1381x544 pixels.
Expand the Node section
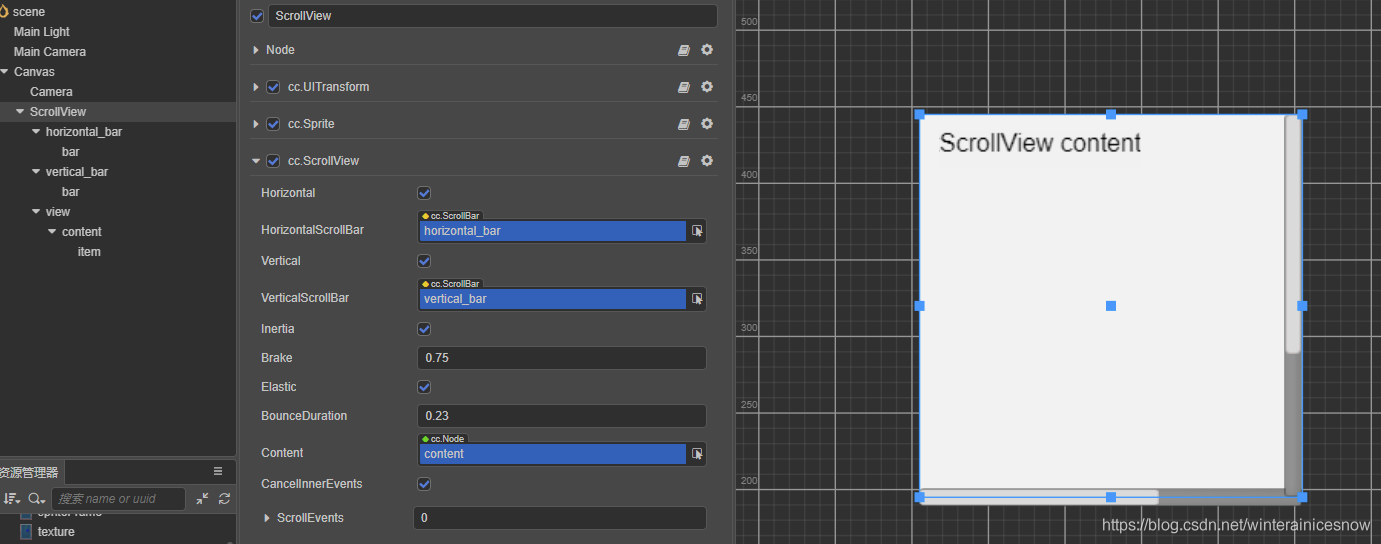256,50
